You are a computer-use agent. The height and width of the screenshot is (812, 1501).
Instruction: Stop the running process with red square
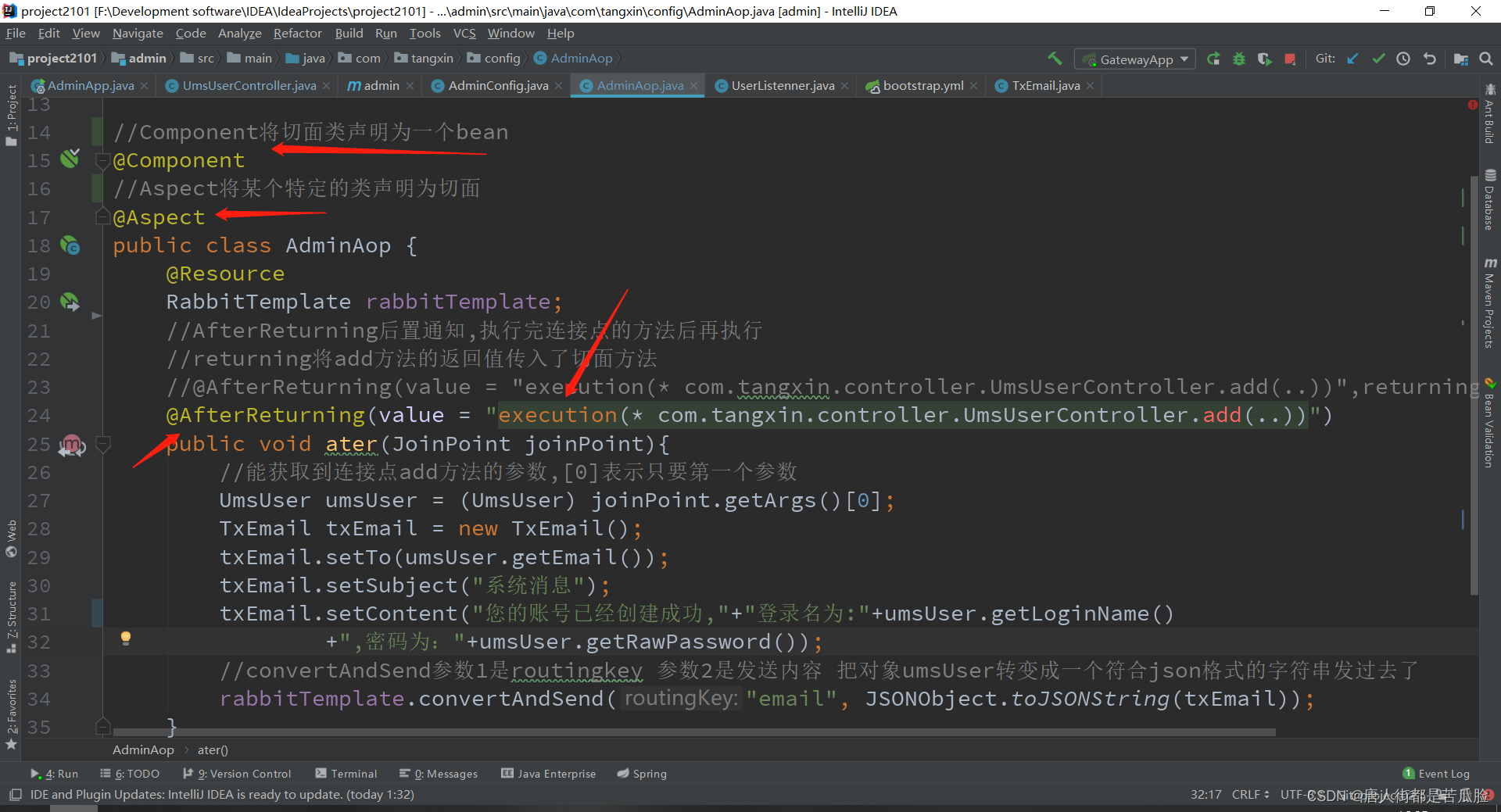coord(1290,59)
